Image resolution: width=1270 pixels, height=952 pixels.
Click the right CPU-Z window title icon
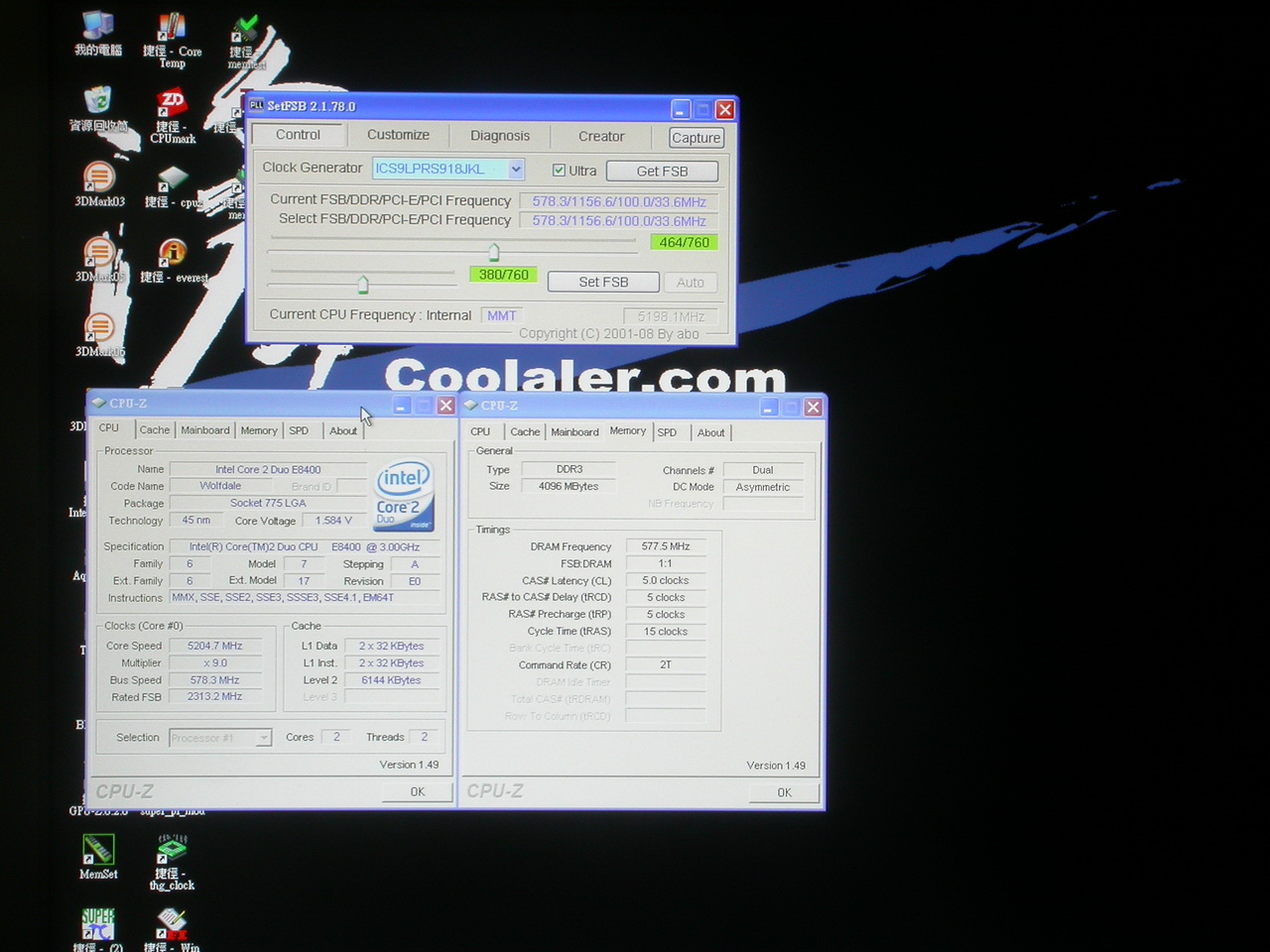click(470, 405)
